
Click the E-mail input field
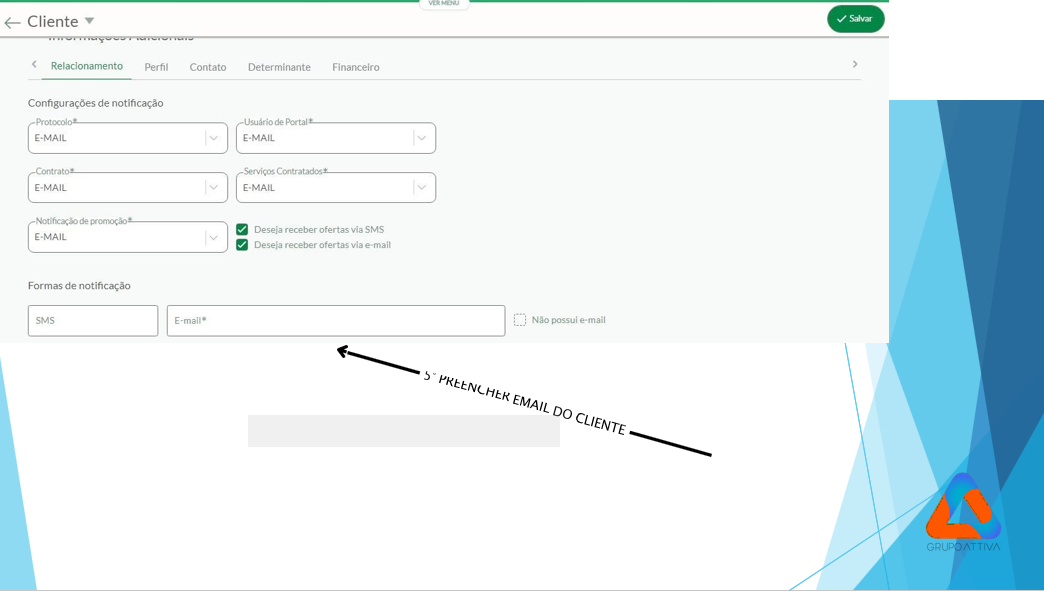(x=335, y=321)
